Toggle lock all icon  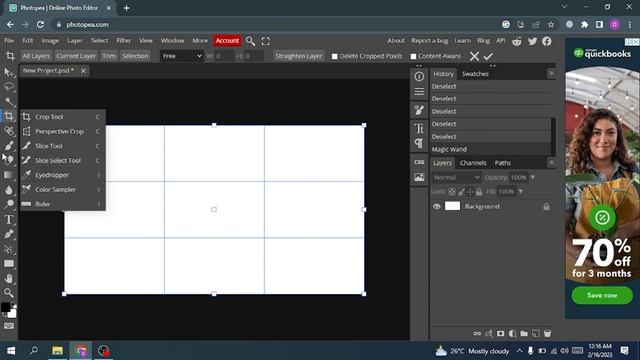[x=479, y=191]
